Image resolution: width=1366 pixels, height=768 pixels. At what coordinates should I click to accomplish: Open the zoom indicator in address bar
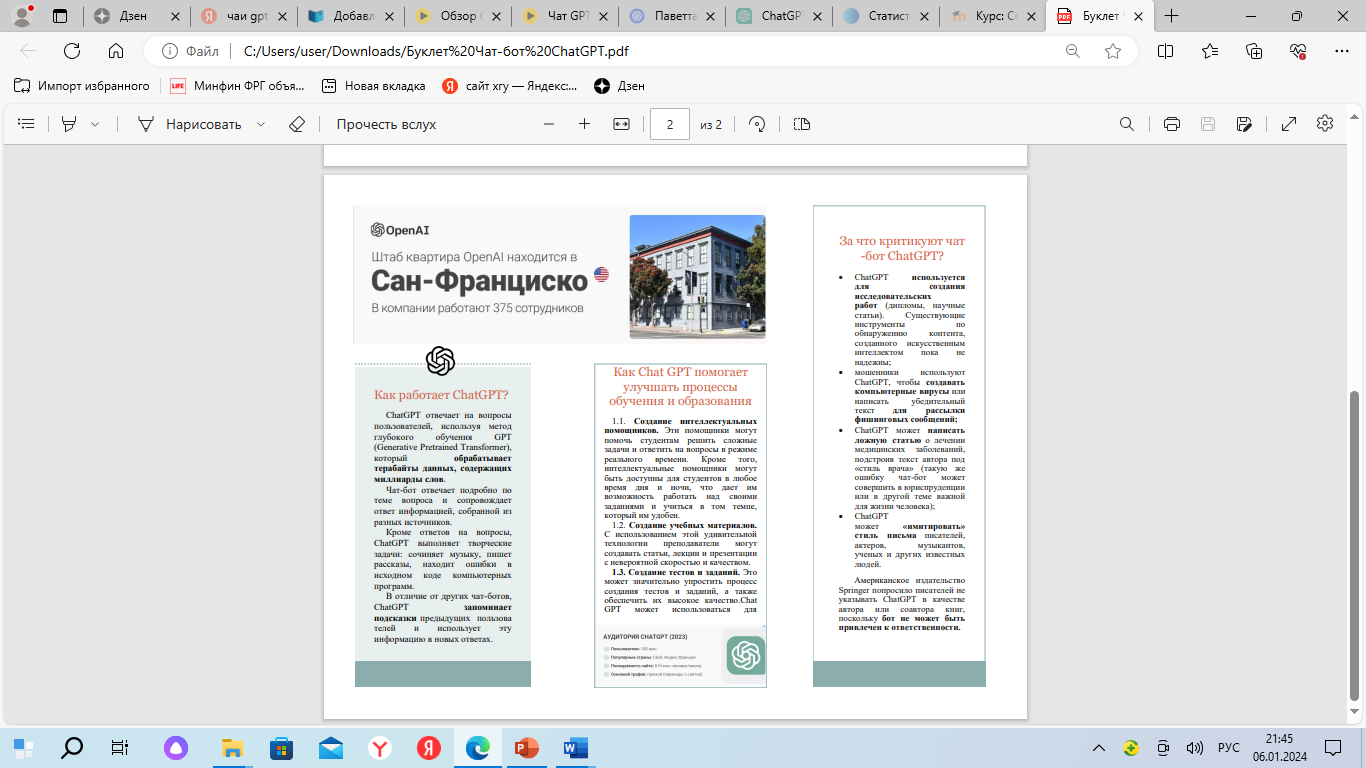[x=1073, y=51]
